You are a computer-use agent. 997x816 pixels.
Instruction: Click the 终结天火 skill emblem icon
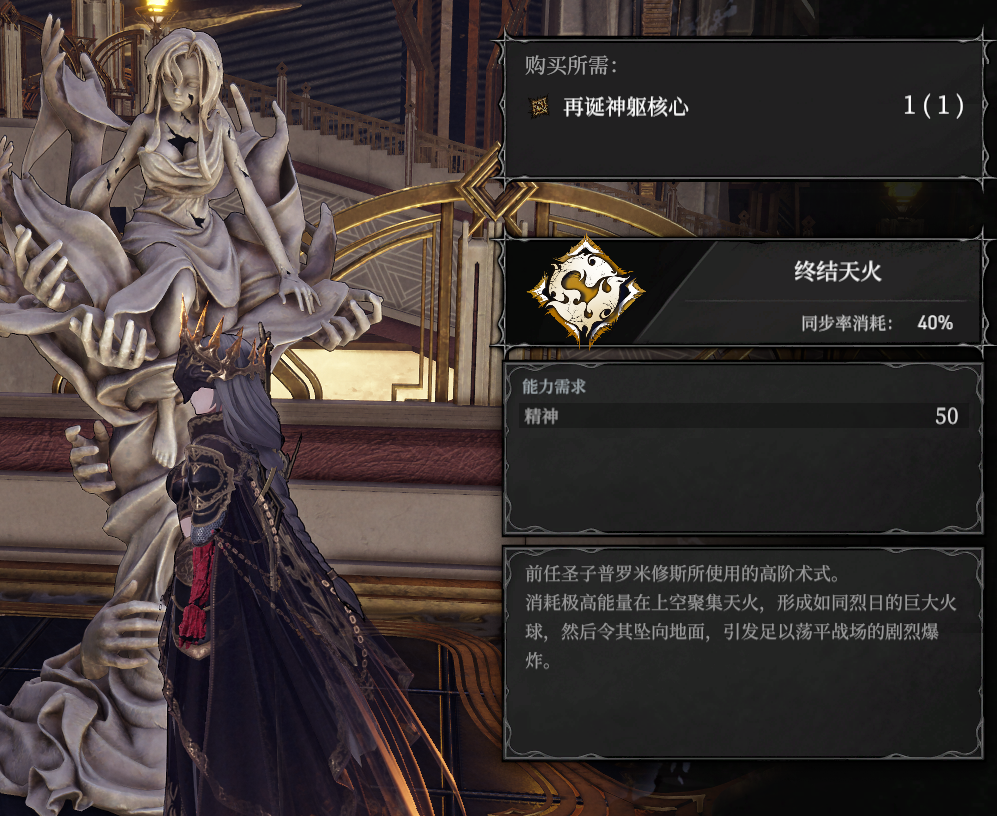tap(586, 291)
